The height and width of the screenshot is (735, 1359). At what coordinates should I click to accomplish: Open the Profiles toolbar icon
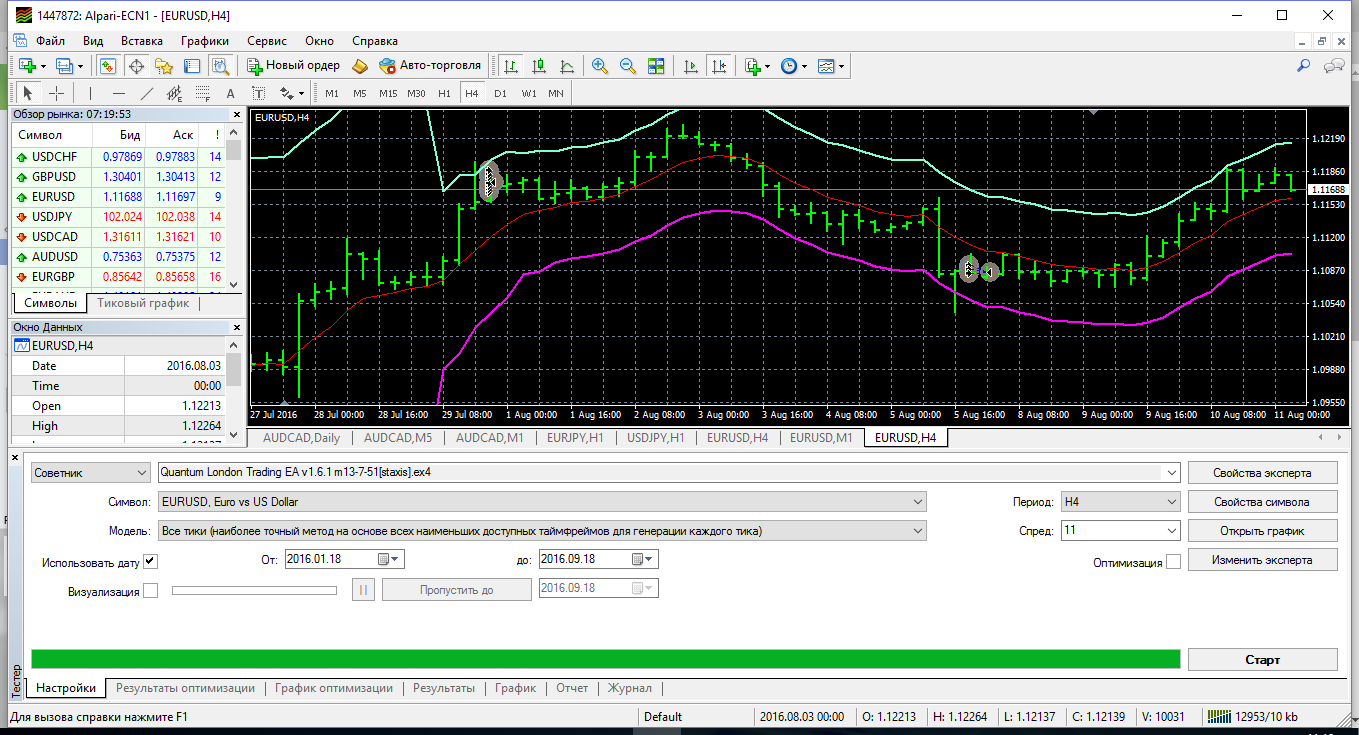[66, 66]
